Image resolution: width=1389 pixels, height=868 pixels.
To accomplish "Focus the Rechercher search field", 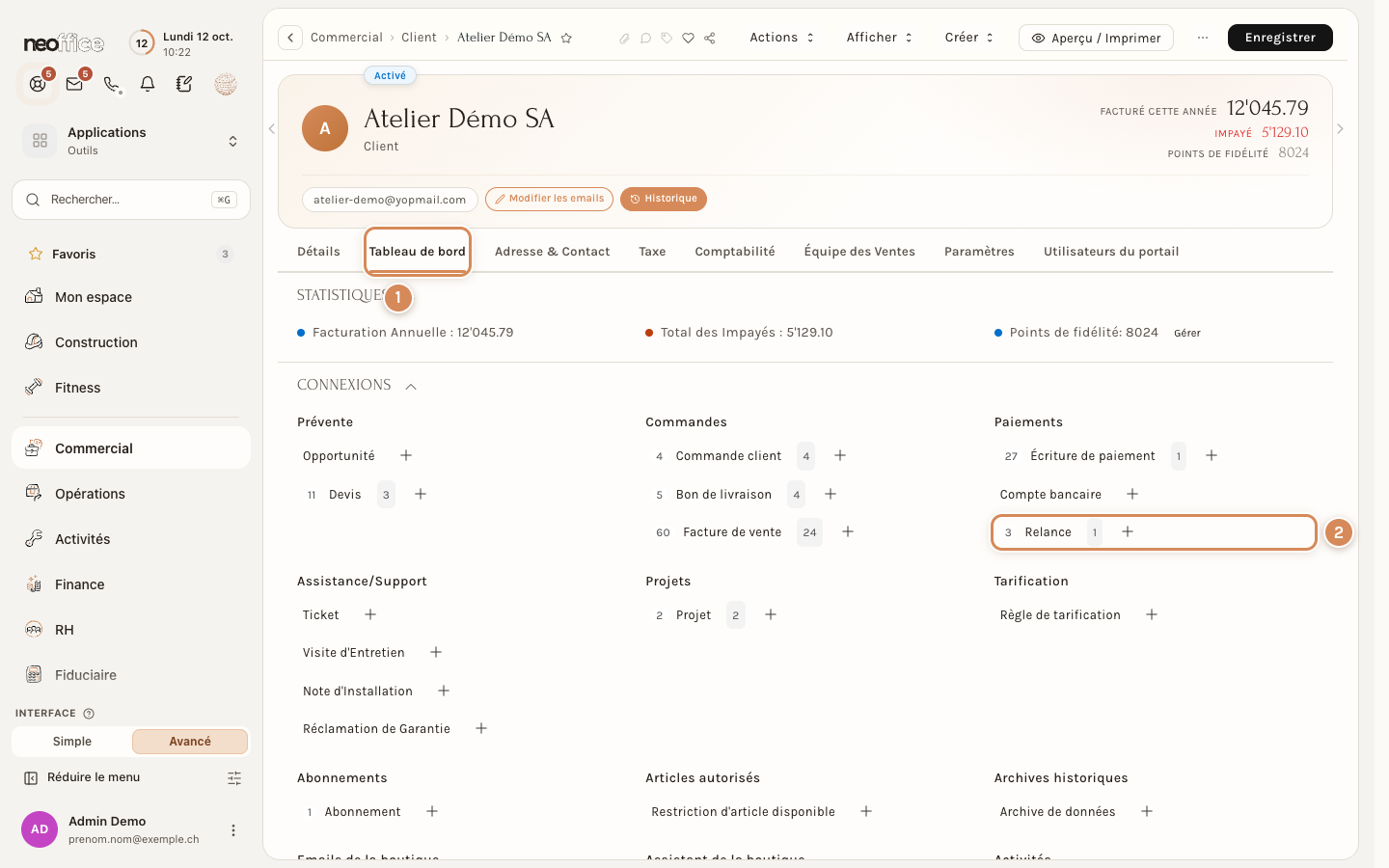I will [x=131, y=200].
